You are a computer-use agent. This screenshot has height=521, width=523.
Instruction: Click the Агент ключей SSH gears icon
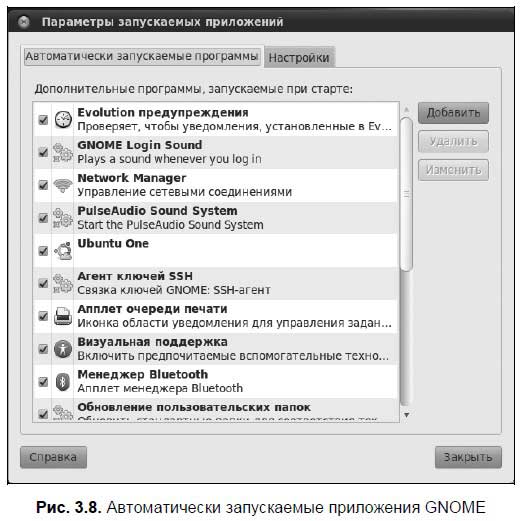[63, 284]
